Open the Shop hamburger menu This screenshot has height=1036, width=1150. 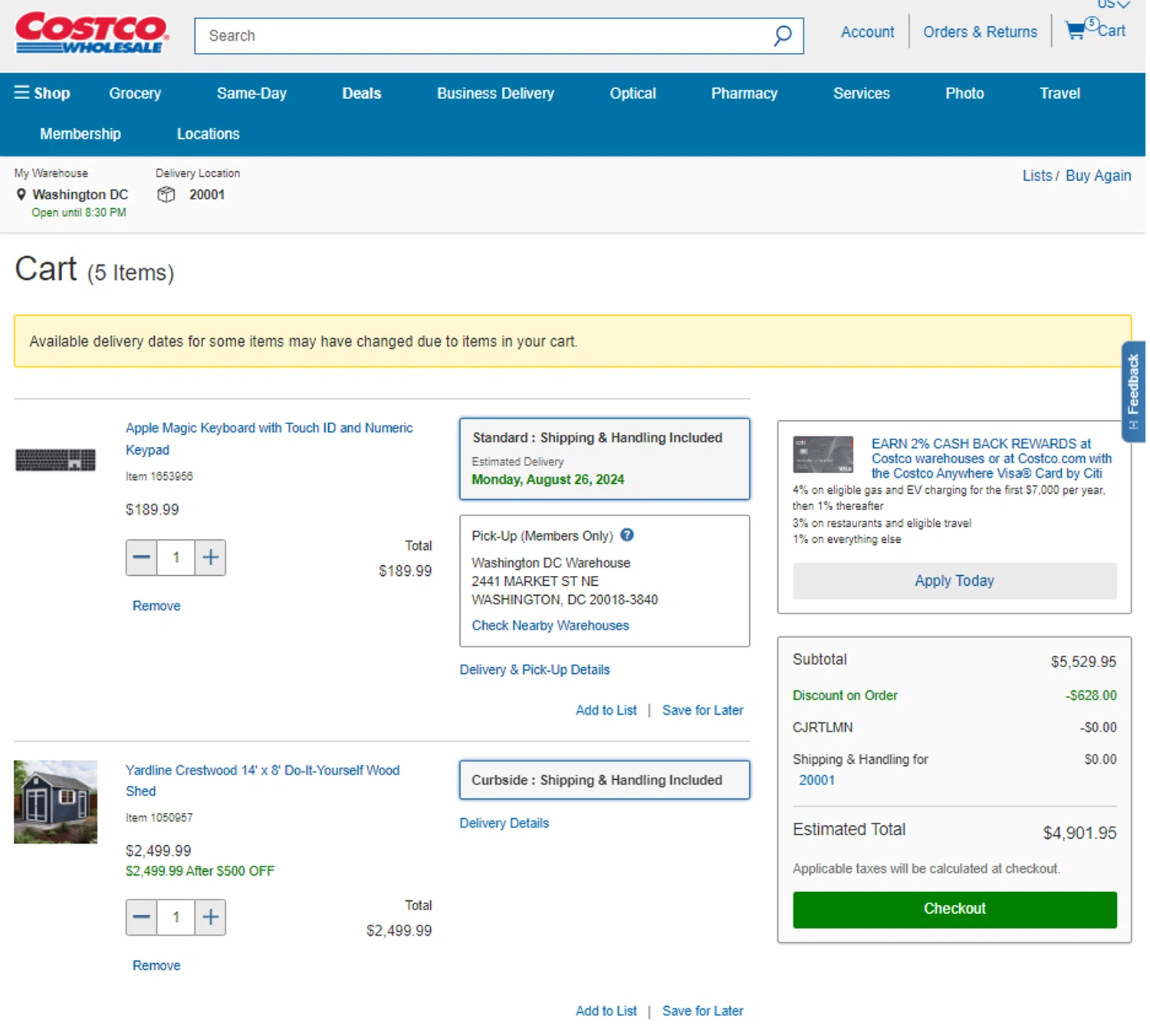[42, 93]
